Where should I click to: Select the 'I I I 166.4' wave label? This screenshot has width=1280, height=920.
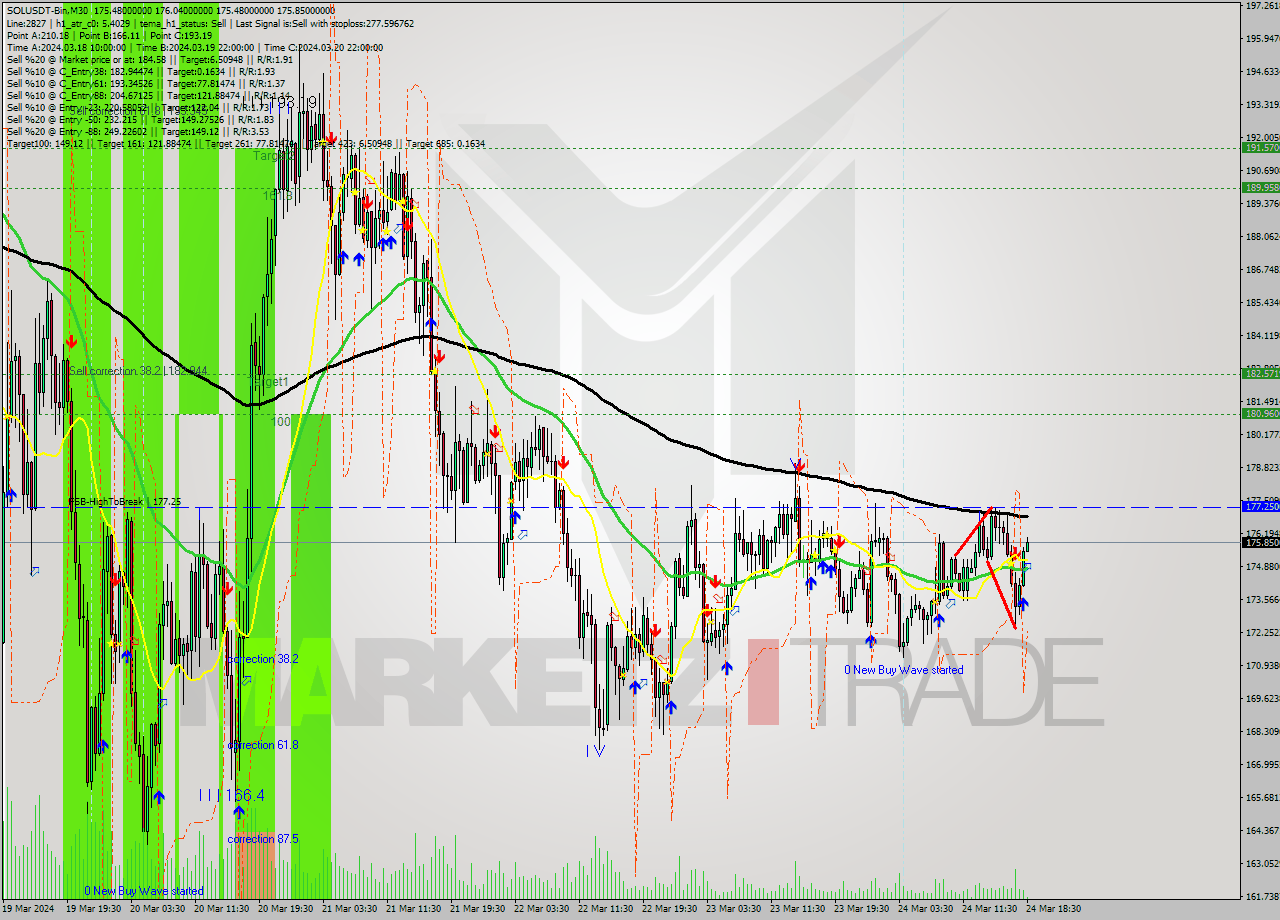232,795
